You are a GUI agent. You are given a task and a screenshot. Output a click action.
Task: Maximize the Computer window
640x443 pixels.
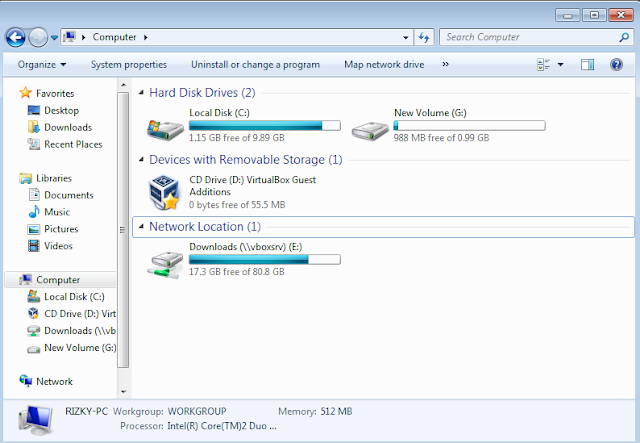[x=594, y=16]
